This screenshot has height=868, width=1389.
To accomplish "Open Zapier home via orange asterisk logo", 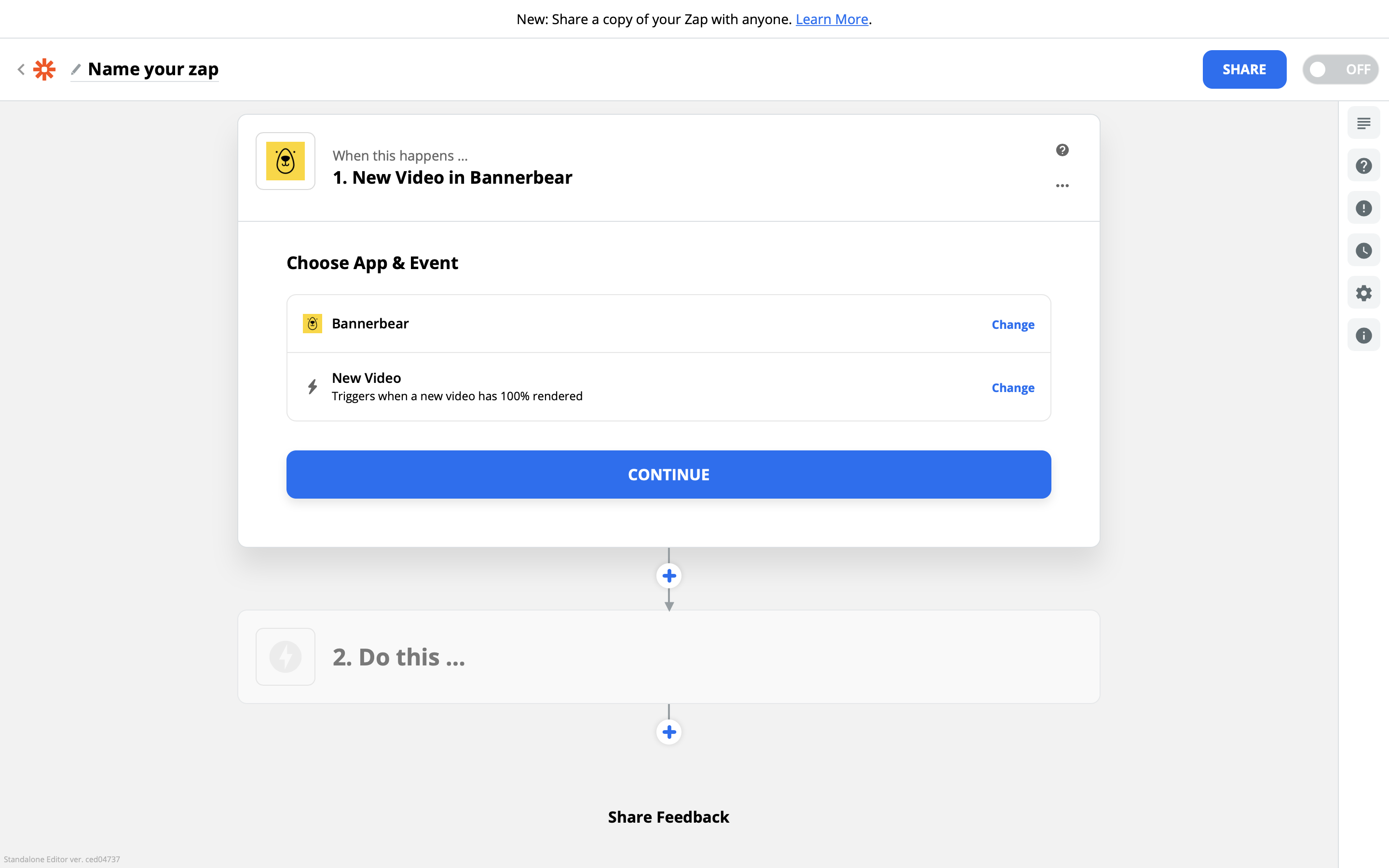I will [x=44, y=69].
